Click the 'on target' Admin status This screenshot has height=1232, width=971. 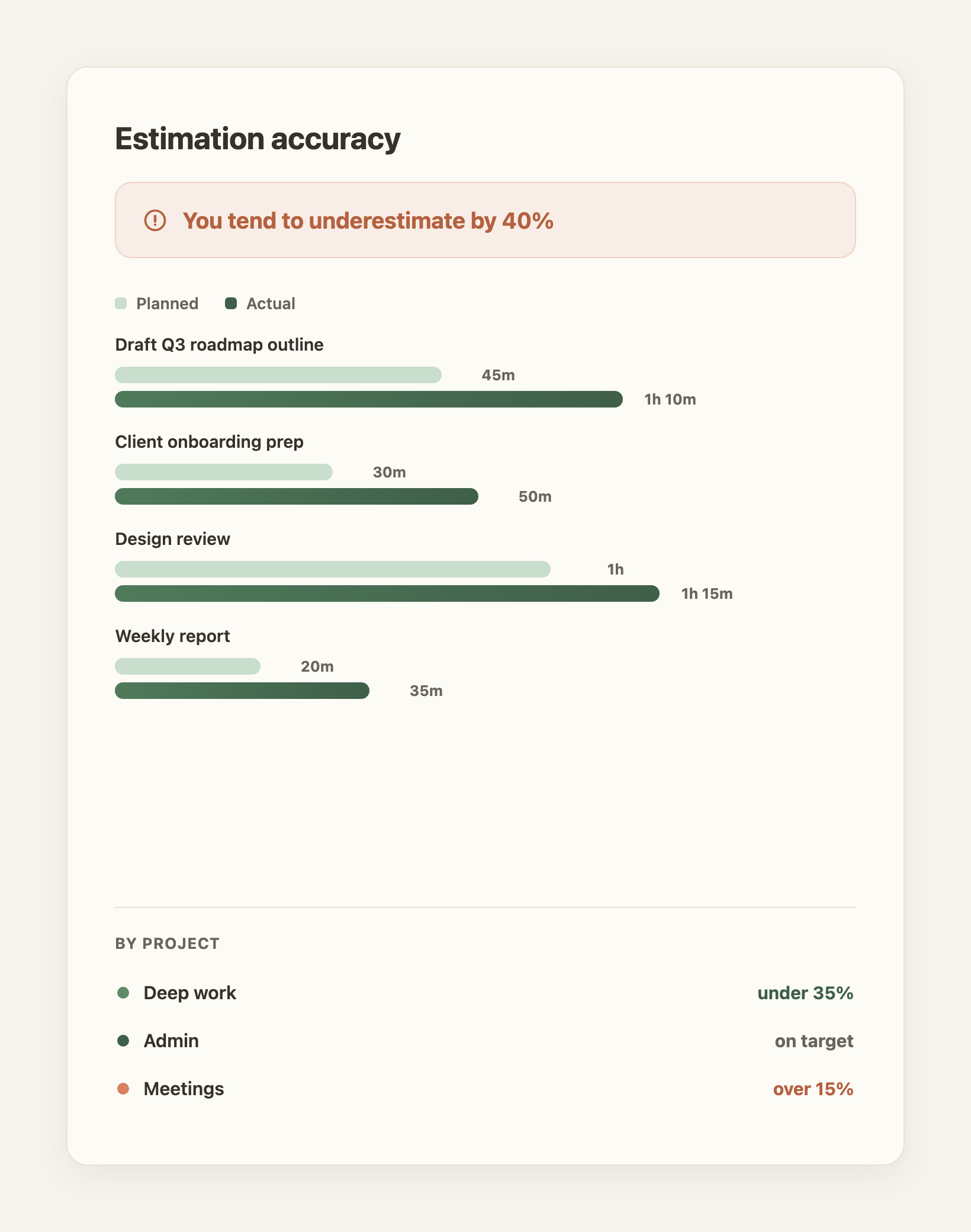click(814, 1041)
